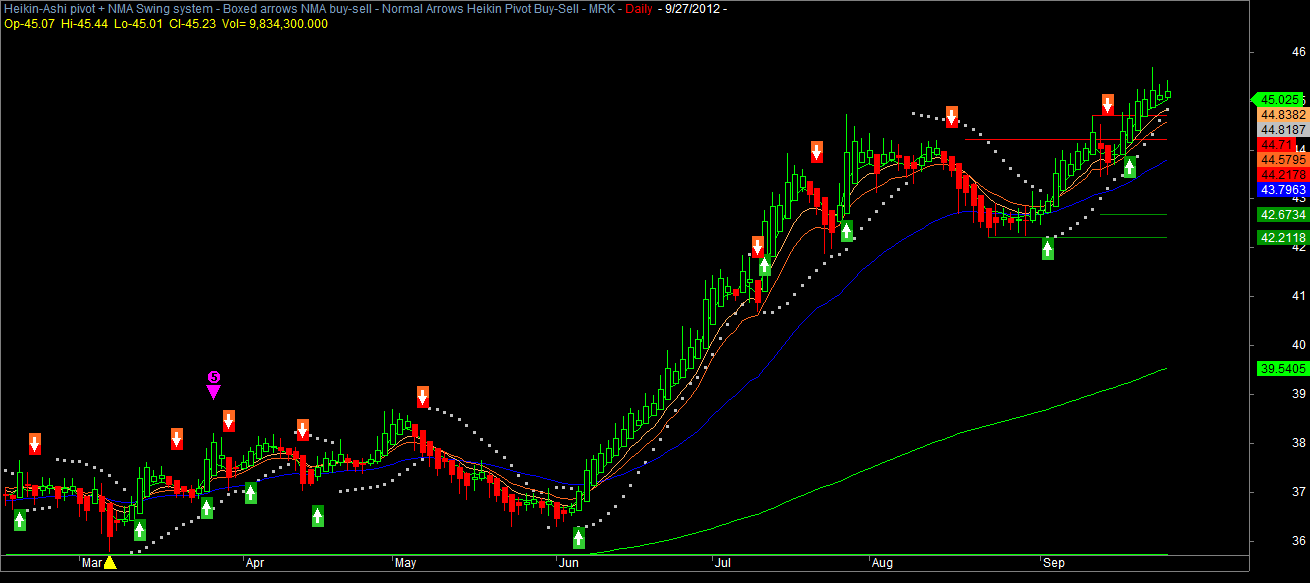
Task: Select the white down-arrow box near the September high
Action: pos(1108,103)
